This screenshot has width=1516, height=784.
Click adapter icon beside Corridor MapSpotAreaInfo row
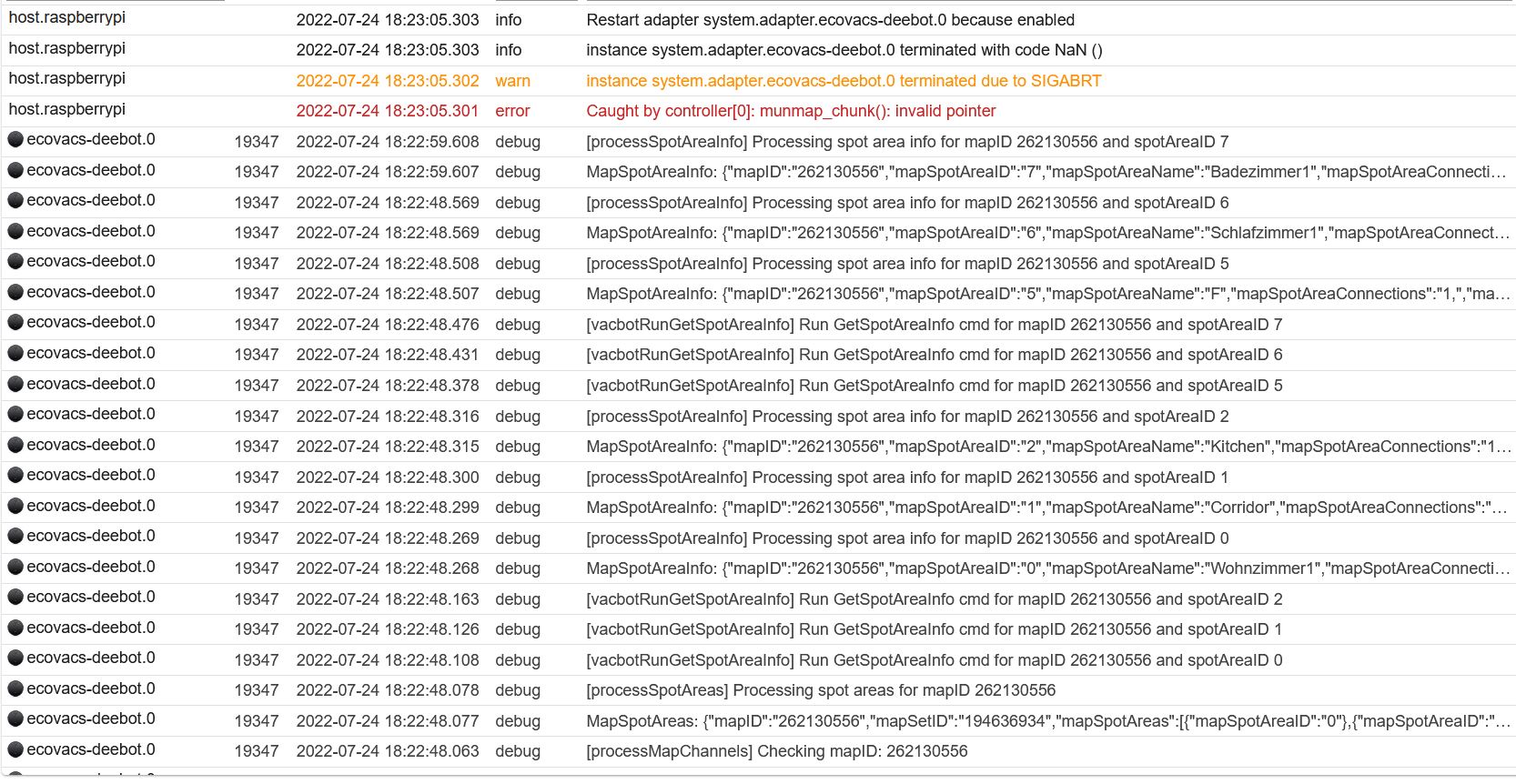coord(15,506)
